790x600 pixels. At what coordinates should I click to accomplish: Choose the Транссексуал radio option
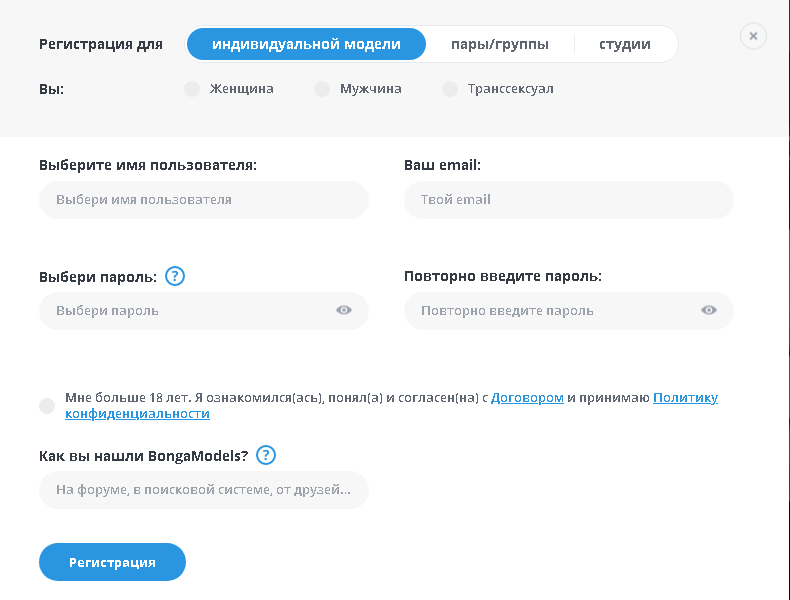coord(450,89)
